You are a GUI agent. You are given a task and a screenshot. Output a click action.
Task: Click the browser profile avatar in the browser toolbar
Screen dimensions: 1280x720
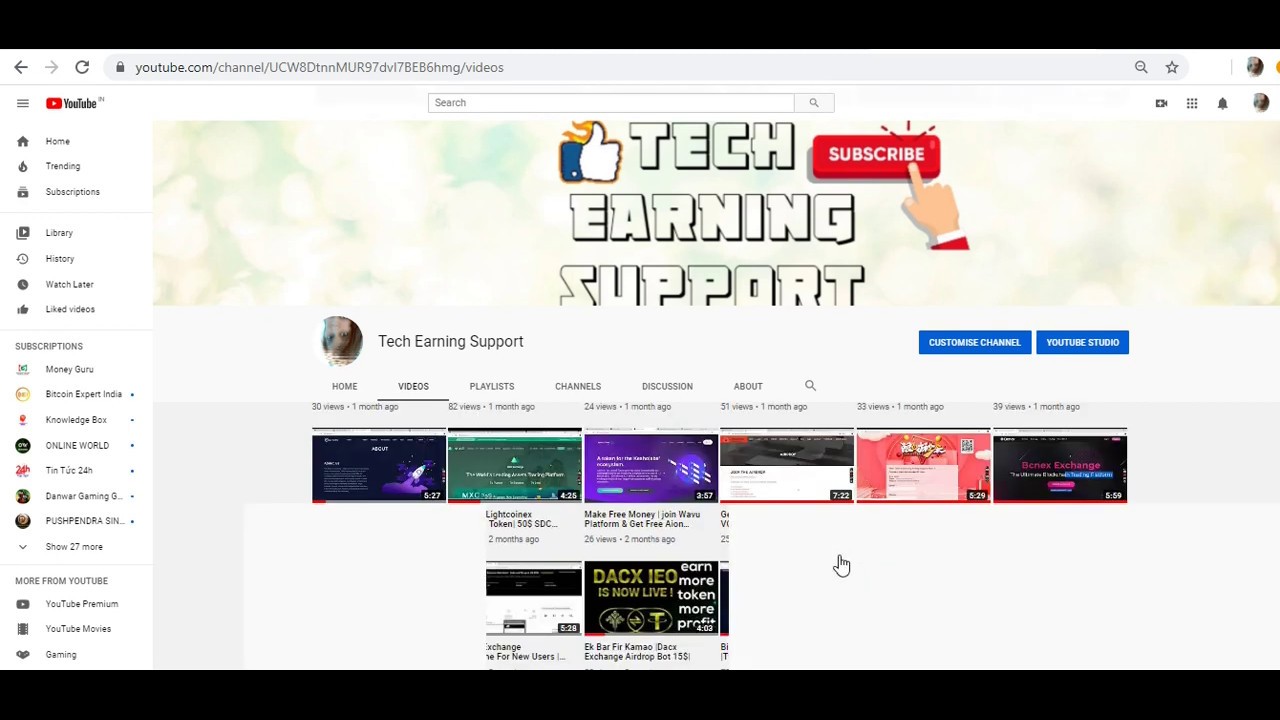coord(1255,67)
